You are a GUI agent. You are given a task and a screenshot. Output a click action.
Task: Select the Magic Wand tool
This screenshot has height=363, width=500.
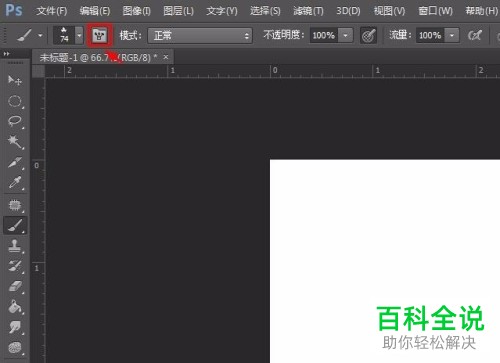tap(15, 142)
